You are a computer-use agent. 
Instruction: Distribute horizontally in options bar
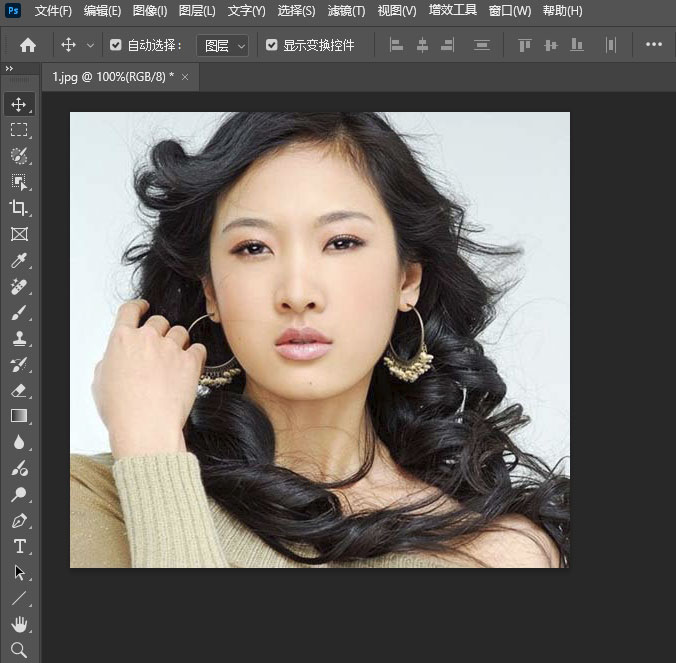point(610,45)
